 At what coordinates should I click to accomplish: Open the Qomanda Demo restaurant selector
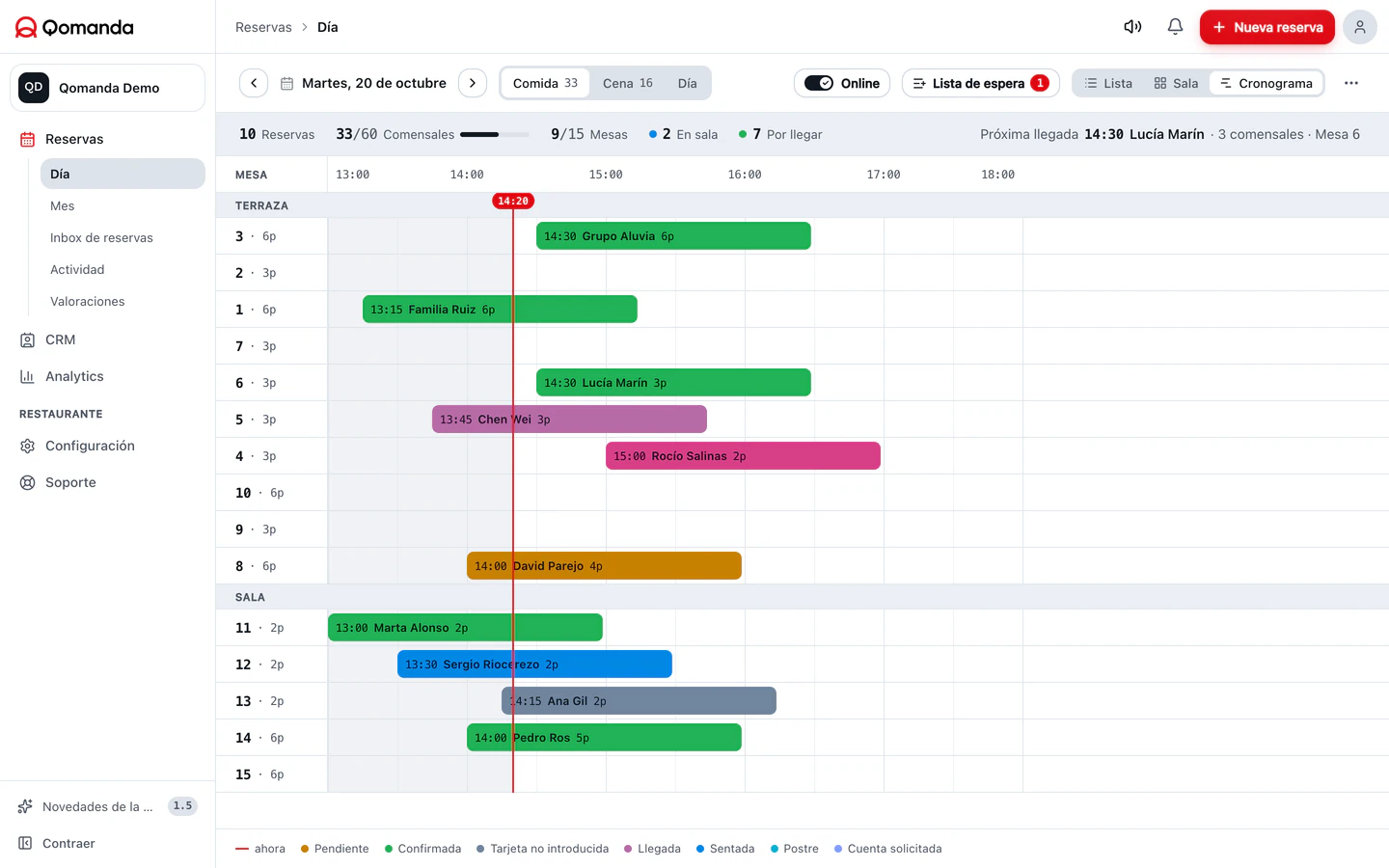107,88
